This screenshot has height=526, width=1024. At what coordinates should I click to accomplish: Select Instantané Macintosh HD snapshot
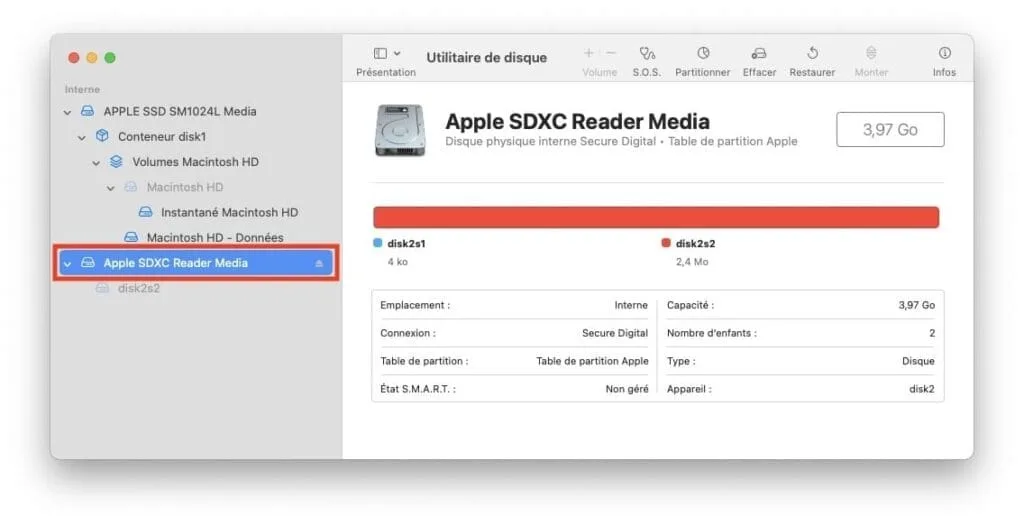click(x=229, y=212)
